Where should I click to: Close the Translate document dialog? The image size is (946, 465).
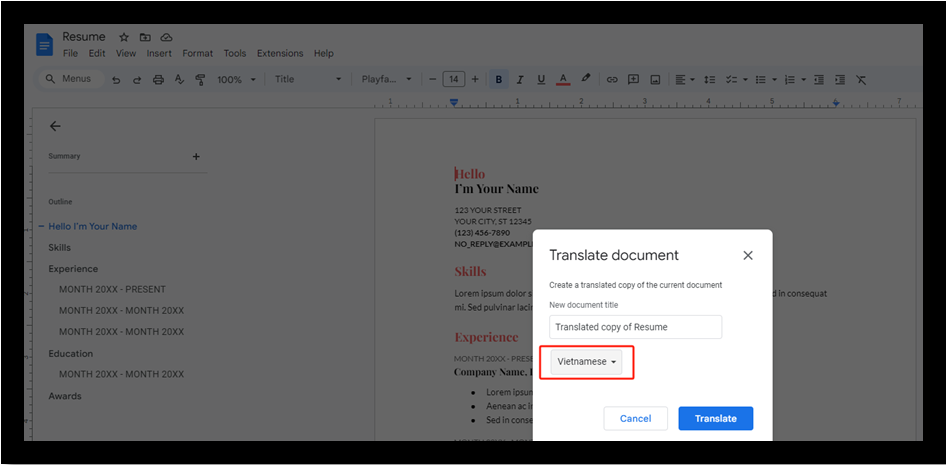click(748, 255)
